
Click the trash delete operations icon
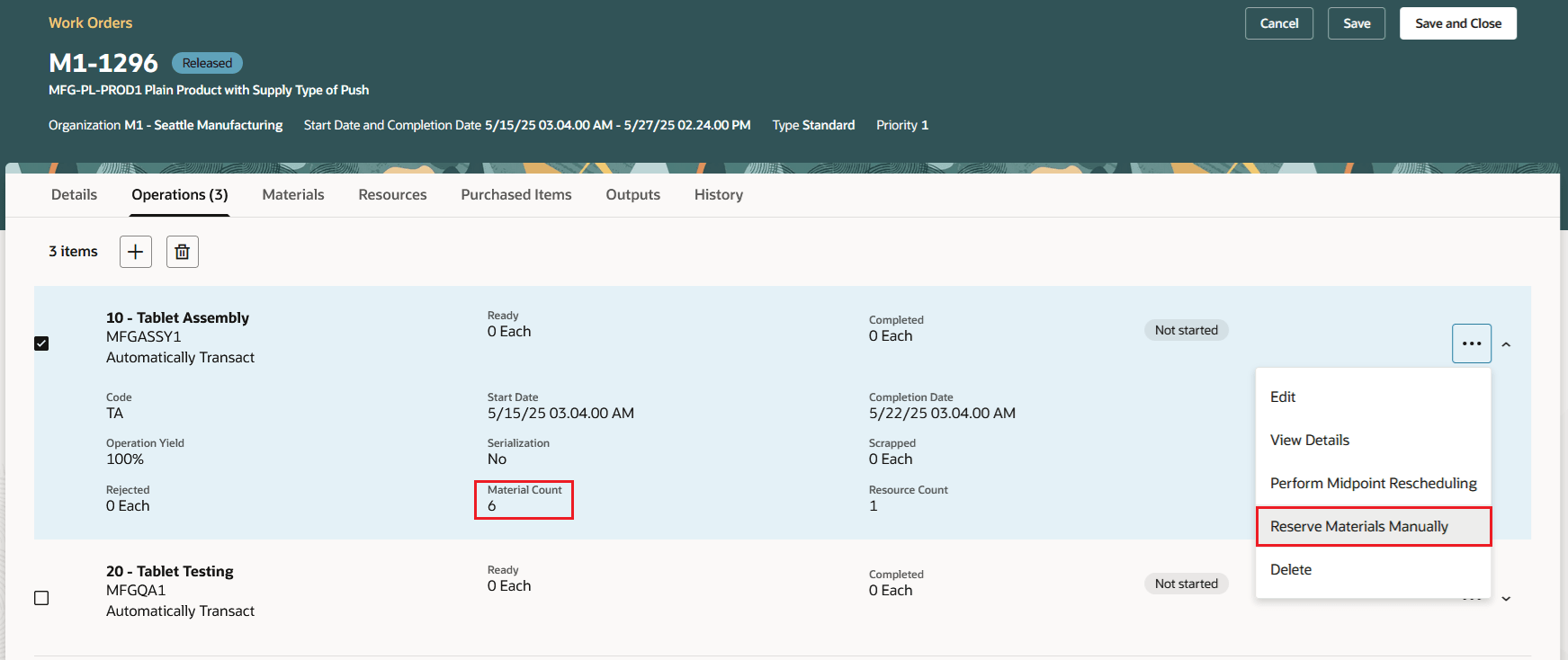pos(183,252)
